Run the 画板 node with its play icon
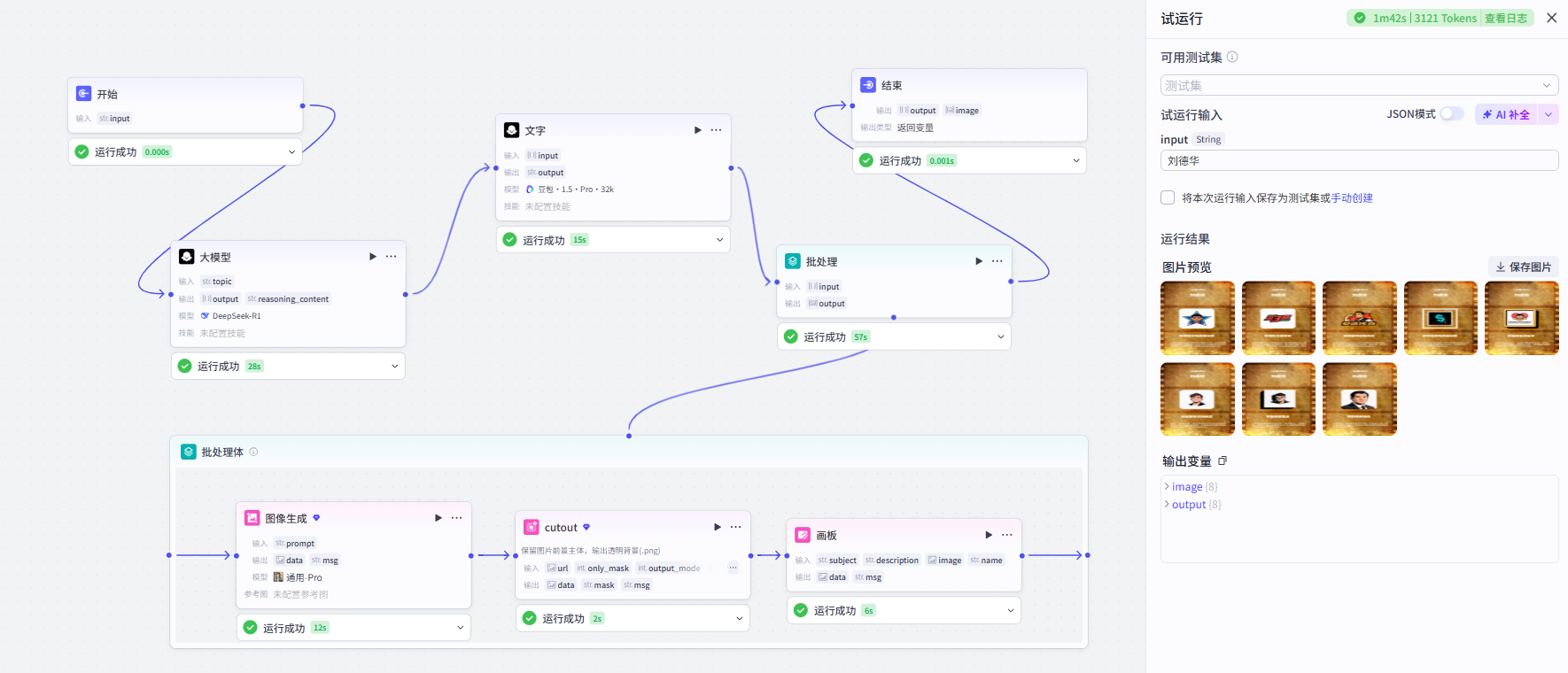 [x=989, y=535]
